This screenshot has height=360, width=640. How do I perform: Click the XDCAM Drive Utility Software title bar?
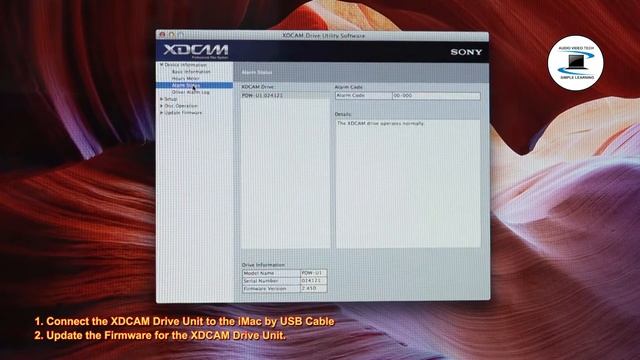tap(323, 36)
